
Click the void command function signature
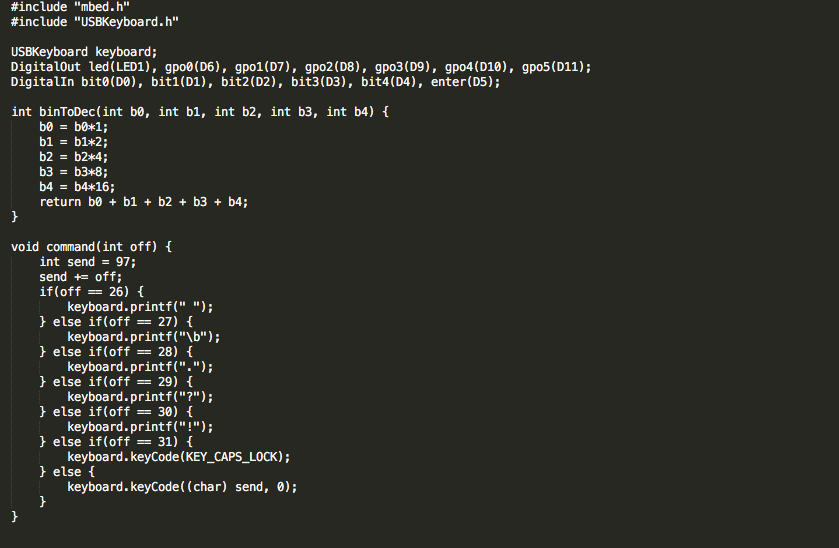pyautogui.click(x=92, y=247)
